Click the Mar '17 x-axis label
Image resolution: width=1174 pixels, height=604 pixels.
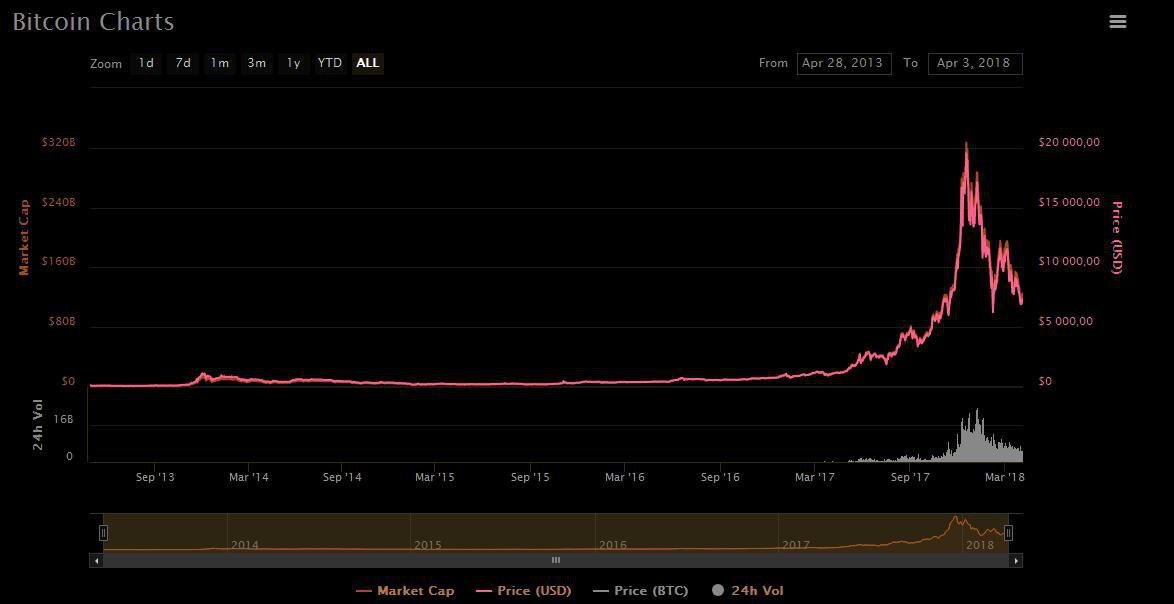815,477
